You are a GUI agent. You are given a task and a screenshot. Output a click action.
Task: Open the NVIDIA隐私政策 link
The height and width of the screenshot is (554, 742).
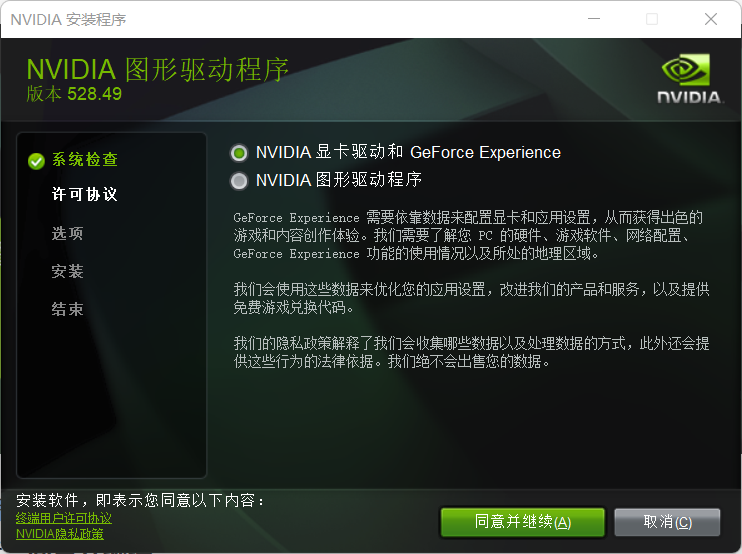60,534
